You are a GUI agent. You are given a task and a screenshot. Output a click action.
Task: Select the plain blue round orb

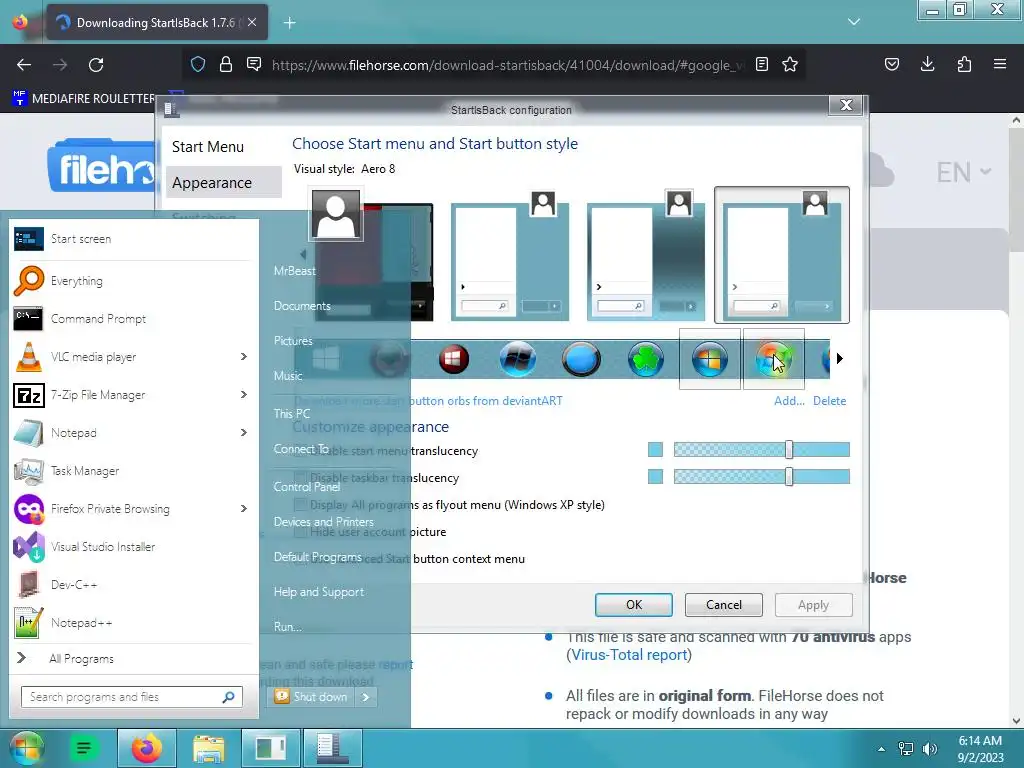581,359
